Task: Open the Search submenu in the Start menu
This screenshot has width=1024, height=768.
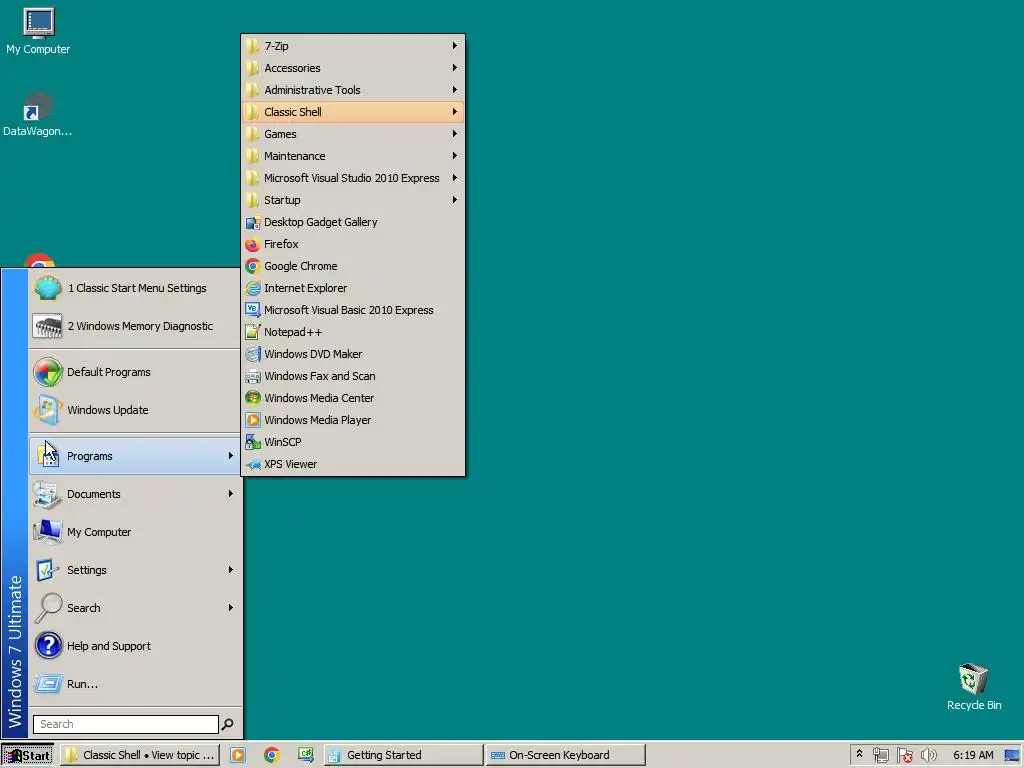Action: click(x=135, y=608)
